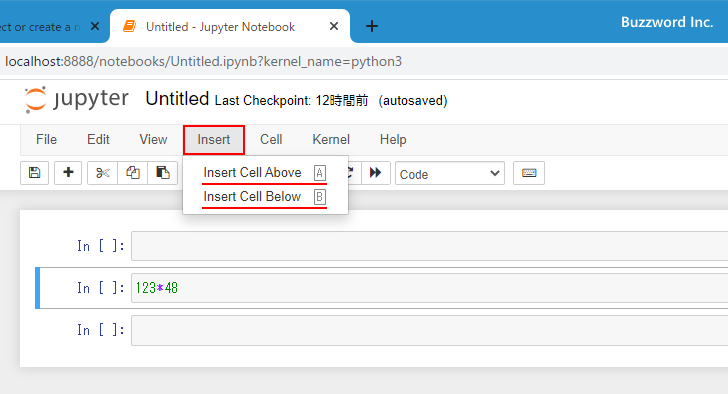Cut selected cells with scissors icon
Screen dimensions: 728x394
(x=103, y=173)
